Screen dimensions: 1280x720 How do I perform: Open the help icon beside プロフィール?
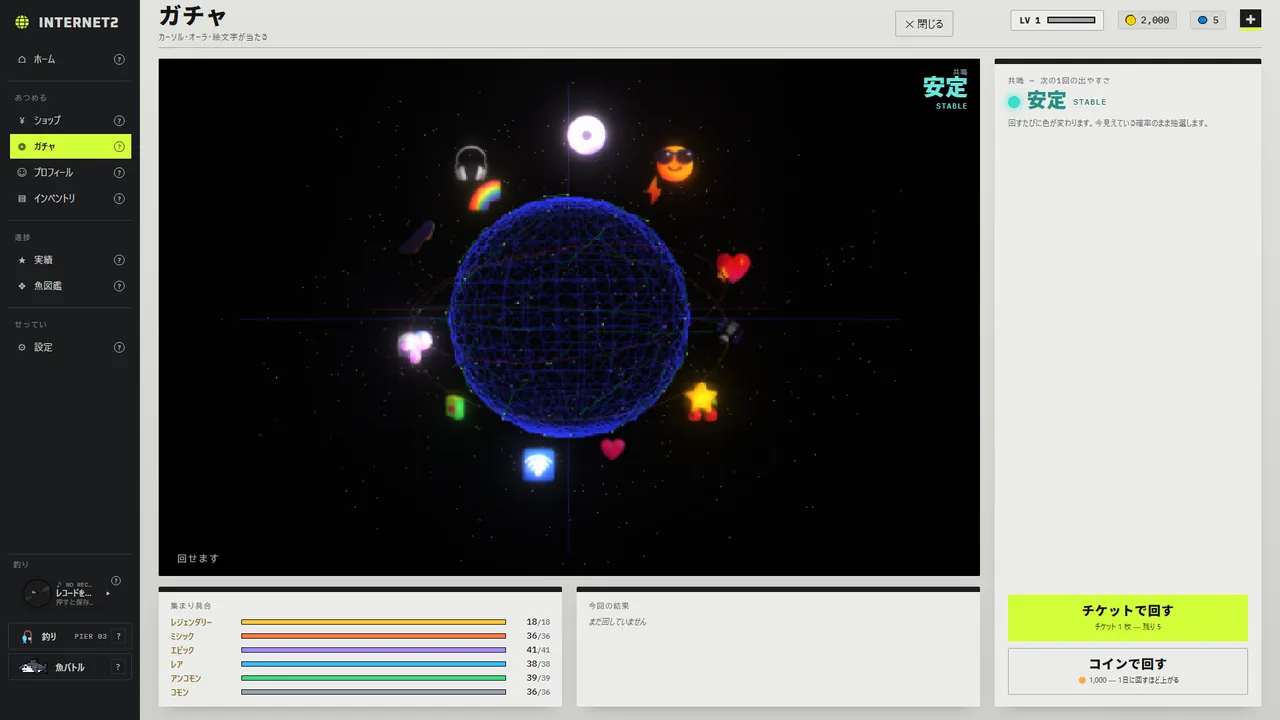pos(119,172)
